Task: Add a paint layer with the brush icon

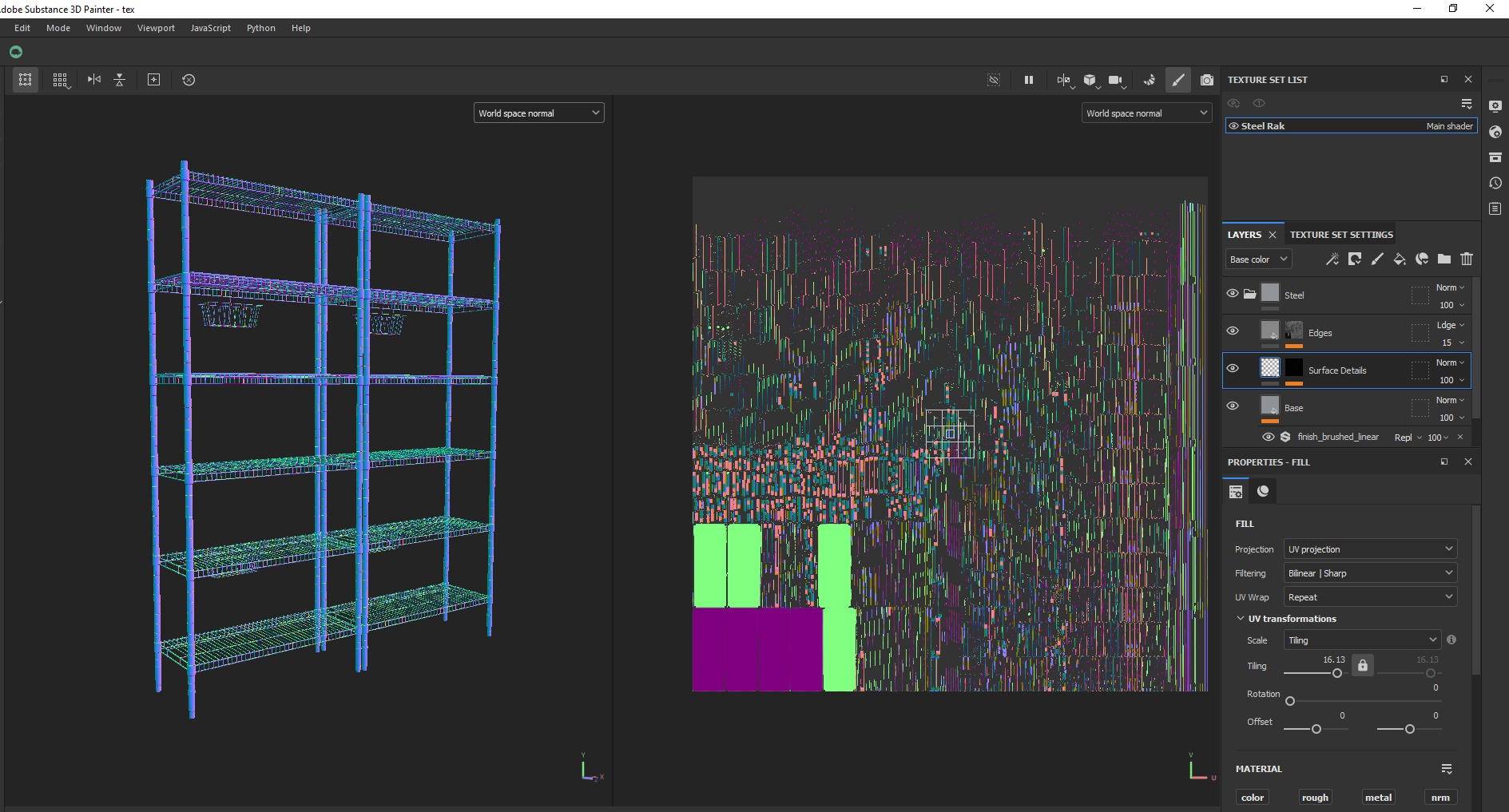Action: point(1377,259)
